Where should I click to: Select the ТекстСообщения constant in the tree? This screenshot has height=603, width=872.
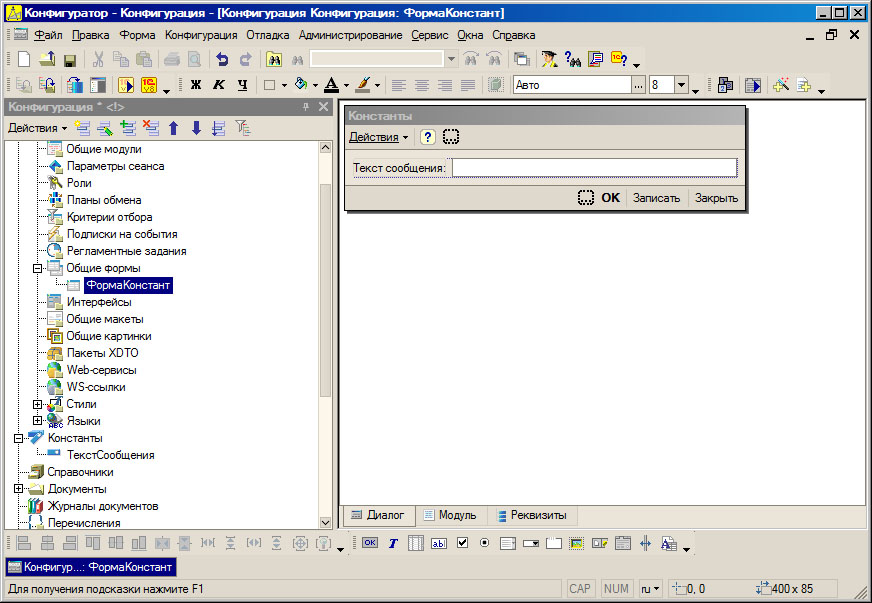point(111,455)
